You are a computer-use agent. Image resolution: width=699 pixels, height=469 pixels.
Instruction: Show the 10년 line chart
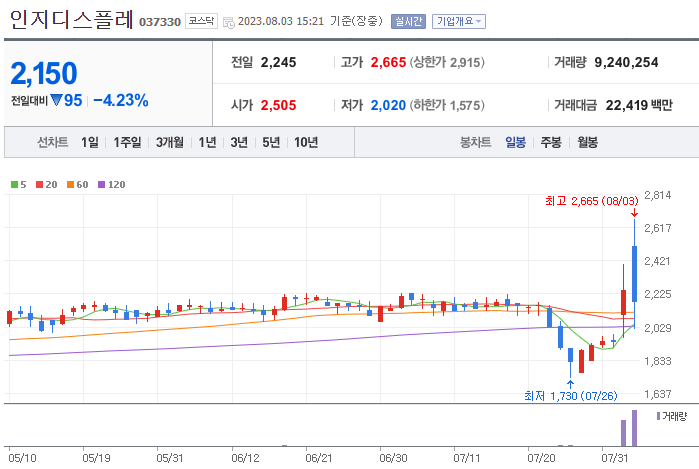pos(306,142)
